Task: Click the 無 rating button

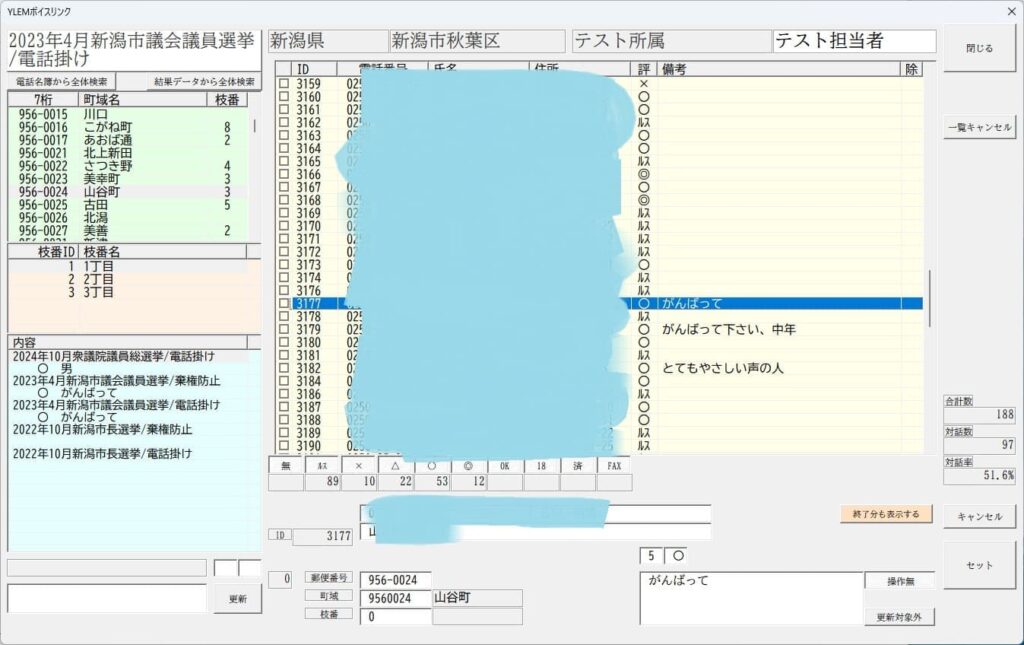Action: point(285,465)
